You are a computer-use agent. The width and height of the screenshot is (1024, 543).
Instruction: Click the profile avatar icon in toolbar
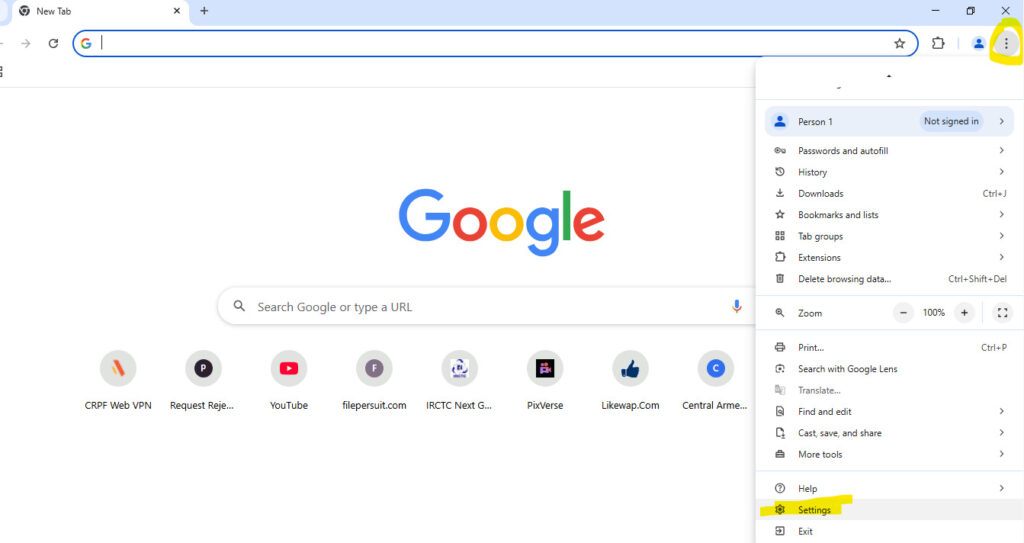[978, 43]
